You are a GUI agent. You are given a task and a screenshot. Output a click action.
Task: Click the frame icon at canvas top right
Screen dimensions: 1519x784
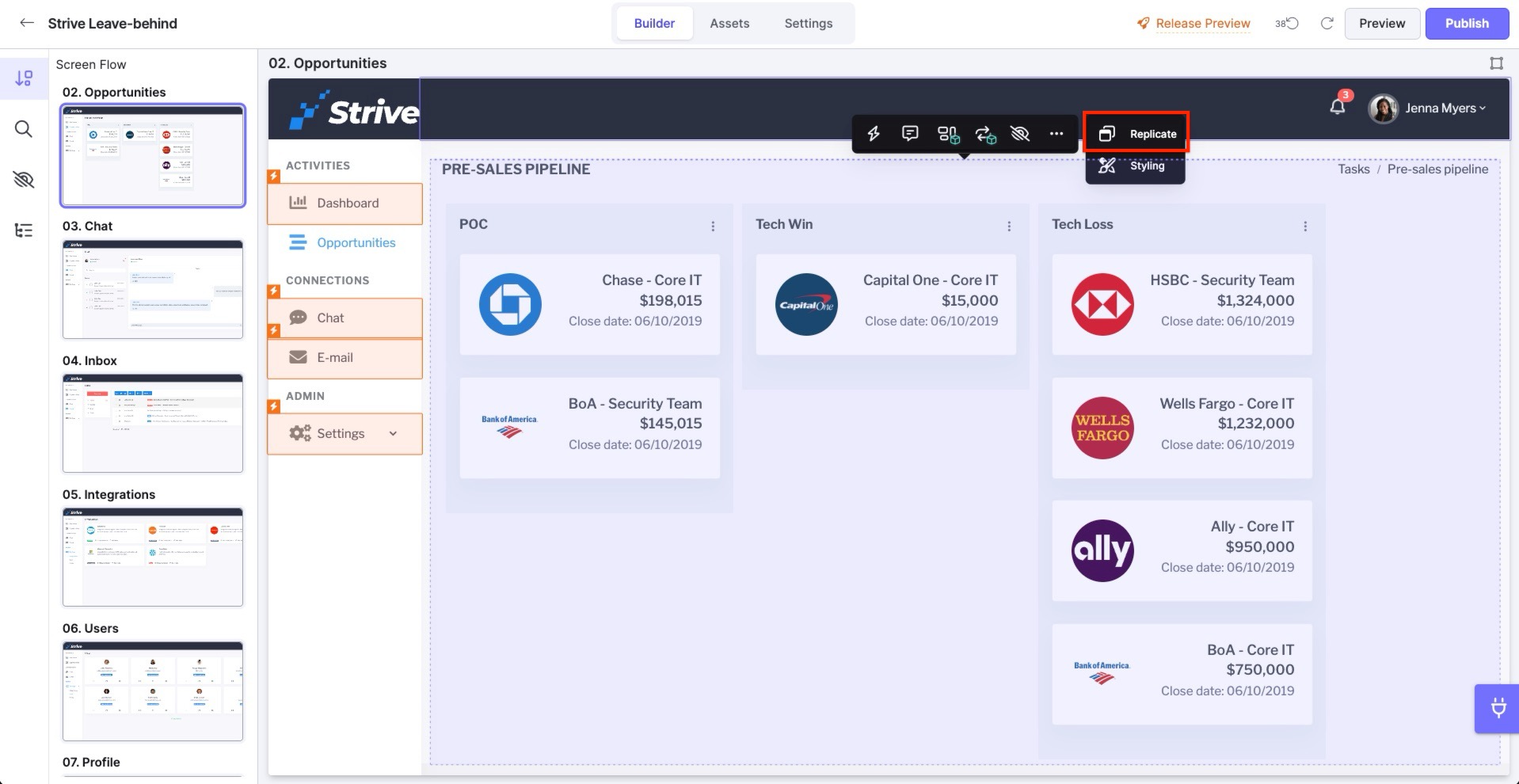1496,63
